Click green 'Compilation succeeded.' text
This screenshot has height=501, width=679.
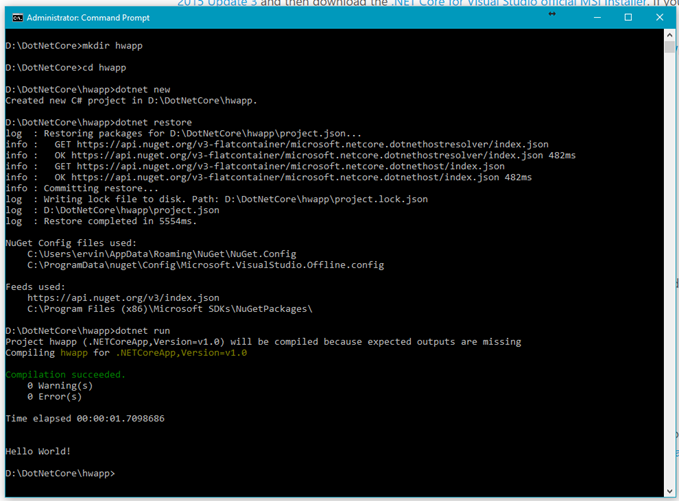(x=65, y=375)
